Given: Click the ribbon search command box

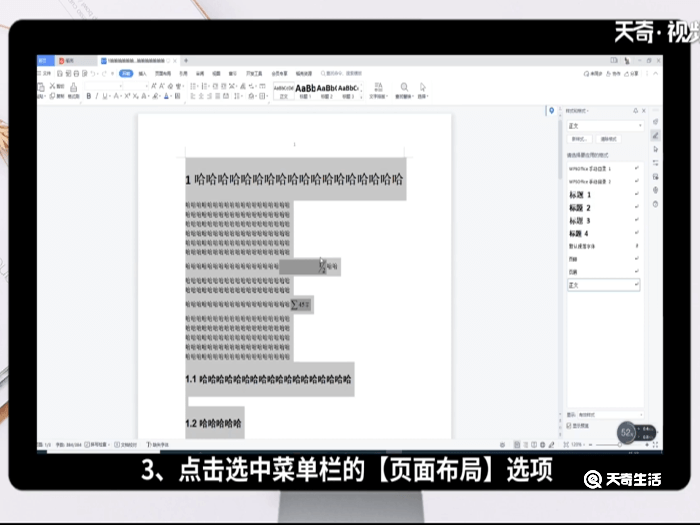Looking at the screenshot, I should point(342,73).
